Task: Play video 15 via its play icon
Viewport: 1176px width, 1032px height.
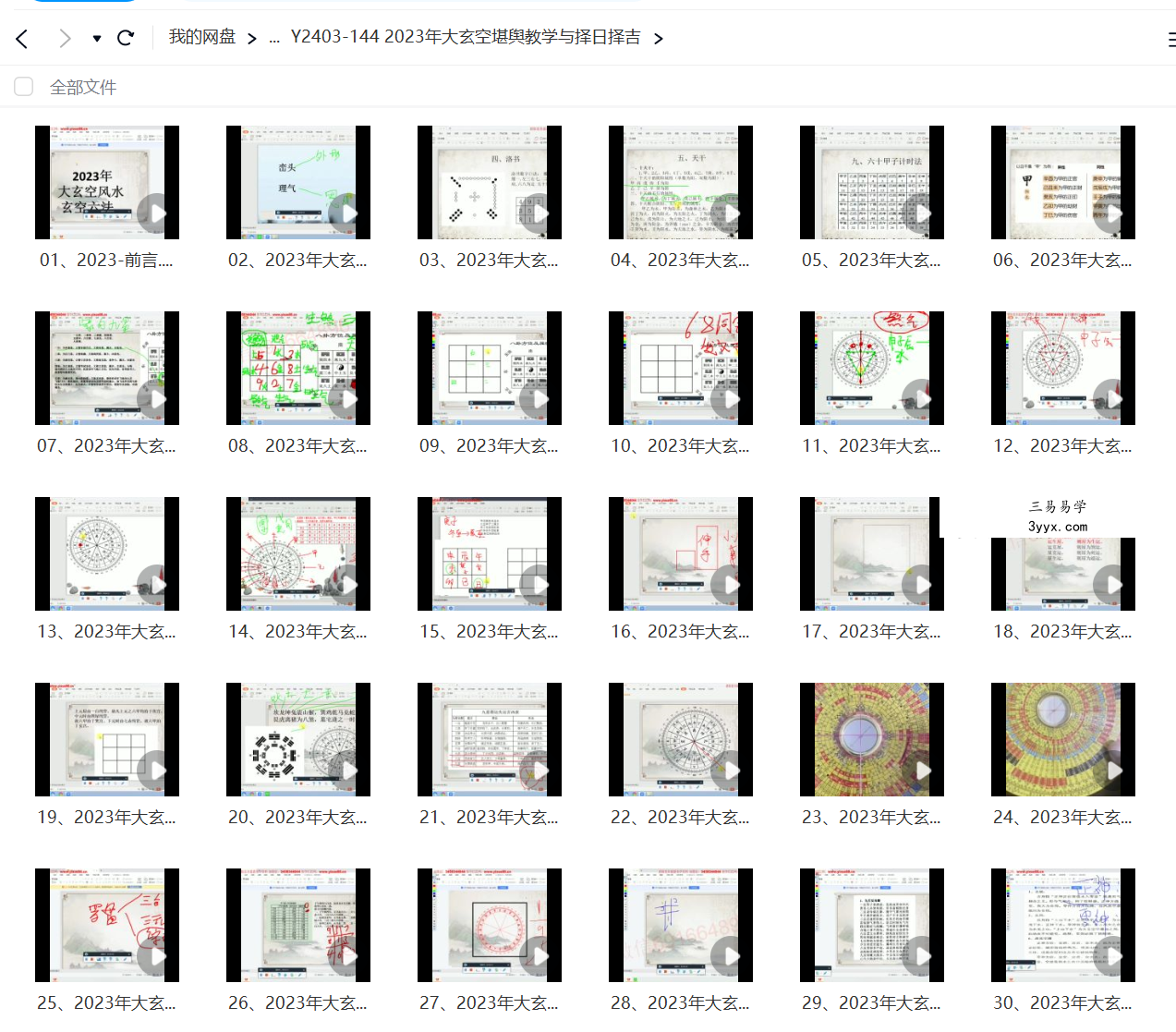Action: click(540, 585)
